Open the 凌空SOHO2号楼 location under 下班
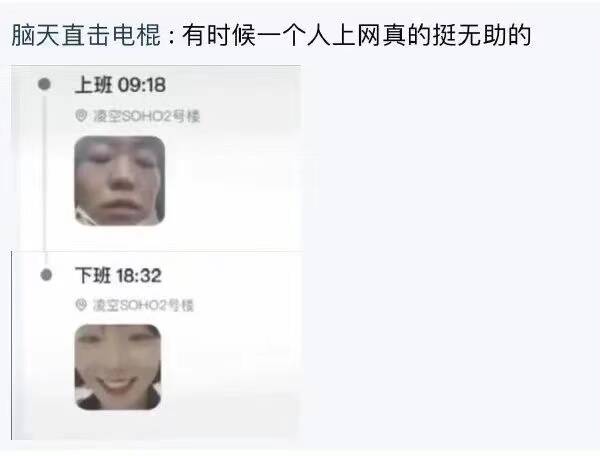The height and width of the screenshot is (456, 600). pyautogui.click(x=143, y=305)
